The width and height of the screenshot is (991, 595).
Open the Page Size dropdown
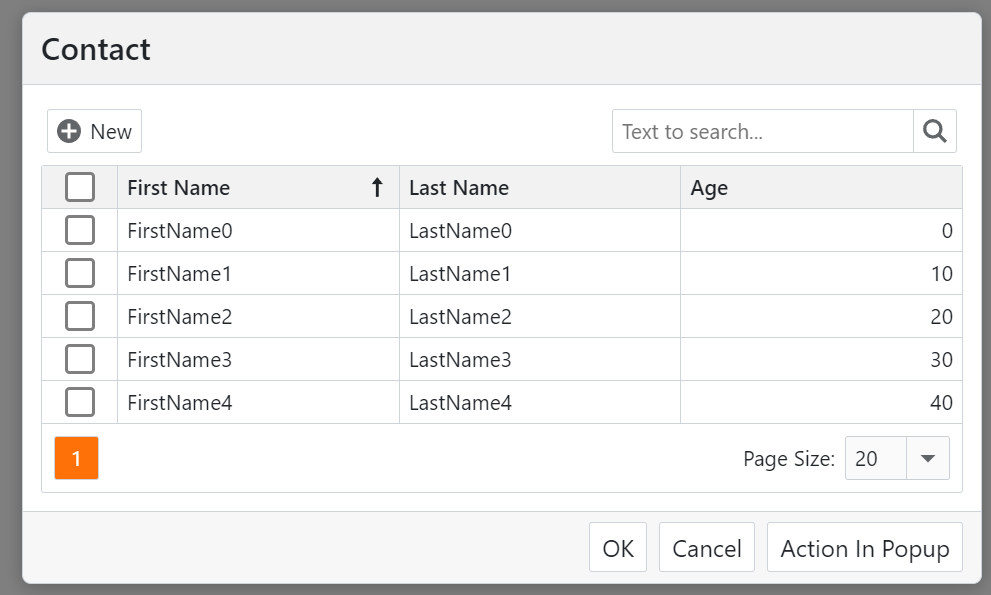click(897, 458)
